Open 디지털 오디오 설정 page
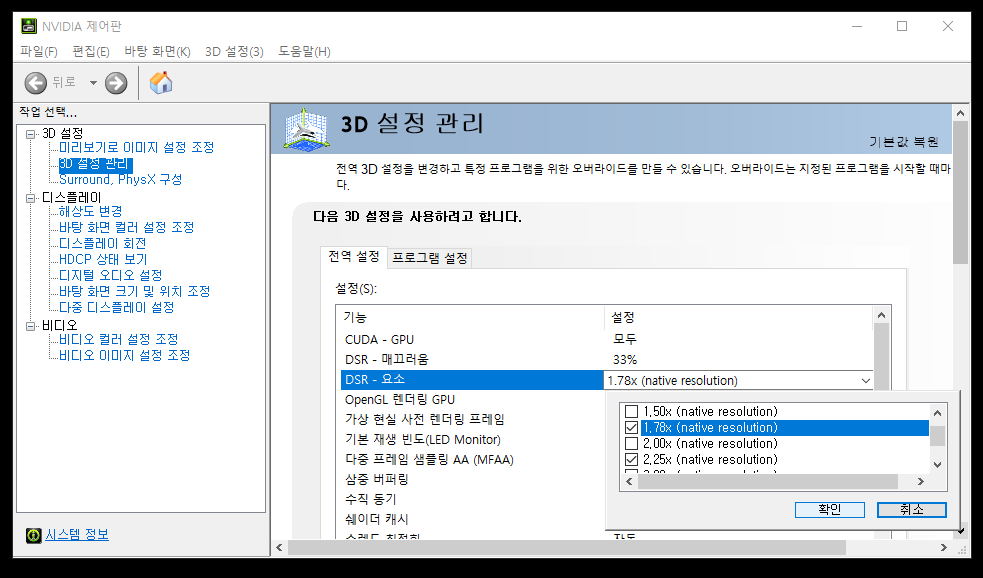Viewport: 983px width, 578px height. click(110, 275)
